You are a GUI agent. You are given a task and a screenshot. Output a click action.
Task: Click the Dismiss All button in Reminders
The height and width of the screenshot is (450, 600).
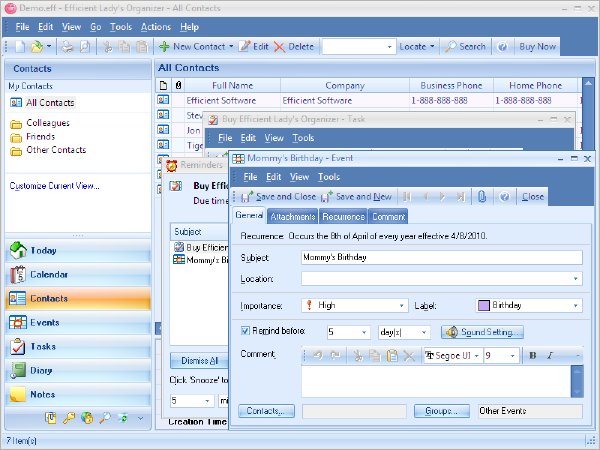(199, 360)
